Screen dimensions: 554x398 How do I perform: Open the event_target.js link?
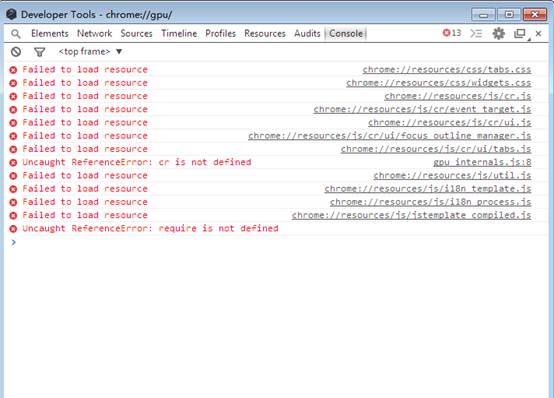point(422,110)
